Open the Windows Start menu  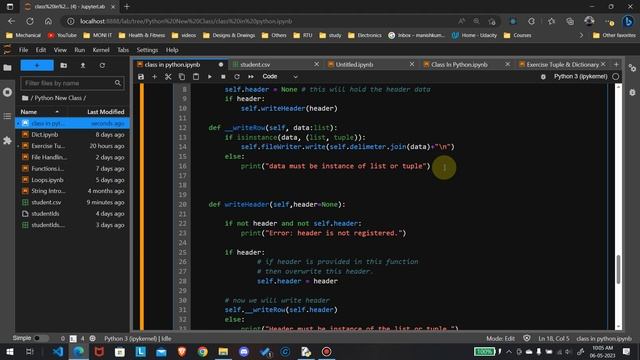[x=10, y=351]
